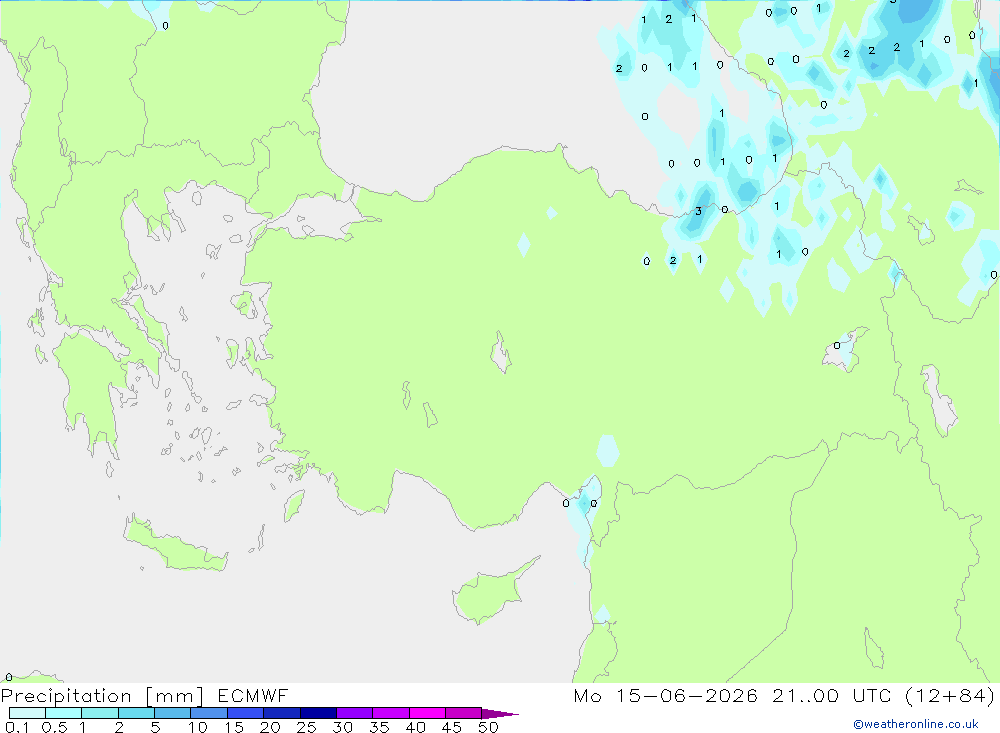Select the legend swatch between 1 and 2
The height and width of the screenshot is (733, 1000).
(100, 713)
